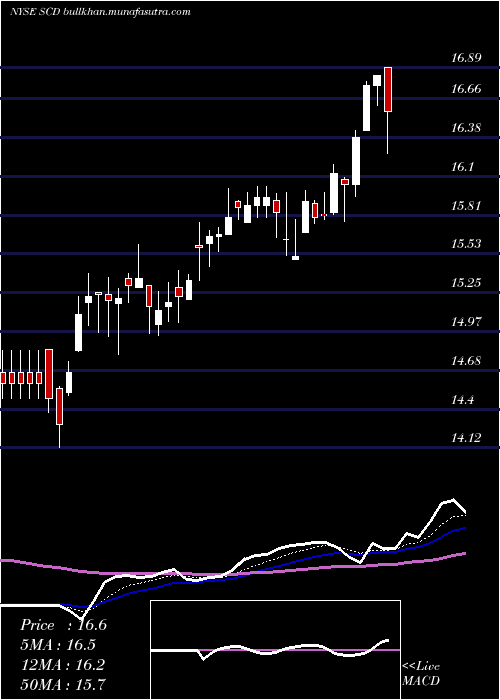Click the <<Live MACD label
The image size is (500, 700).
pyautogui.click(x=421, y=673)
